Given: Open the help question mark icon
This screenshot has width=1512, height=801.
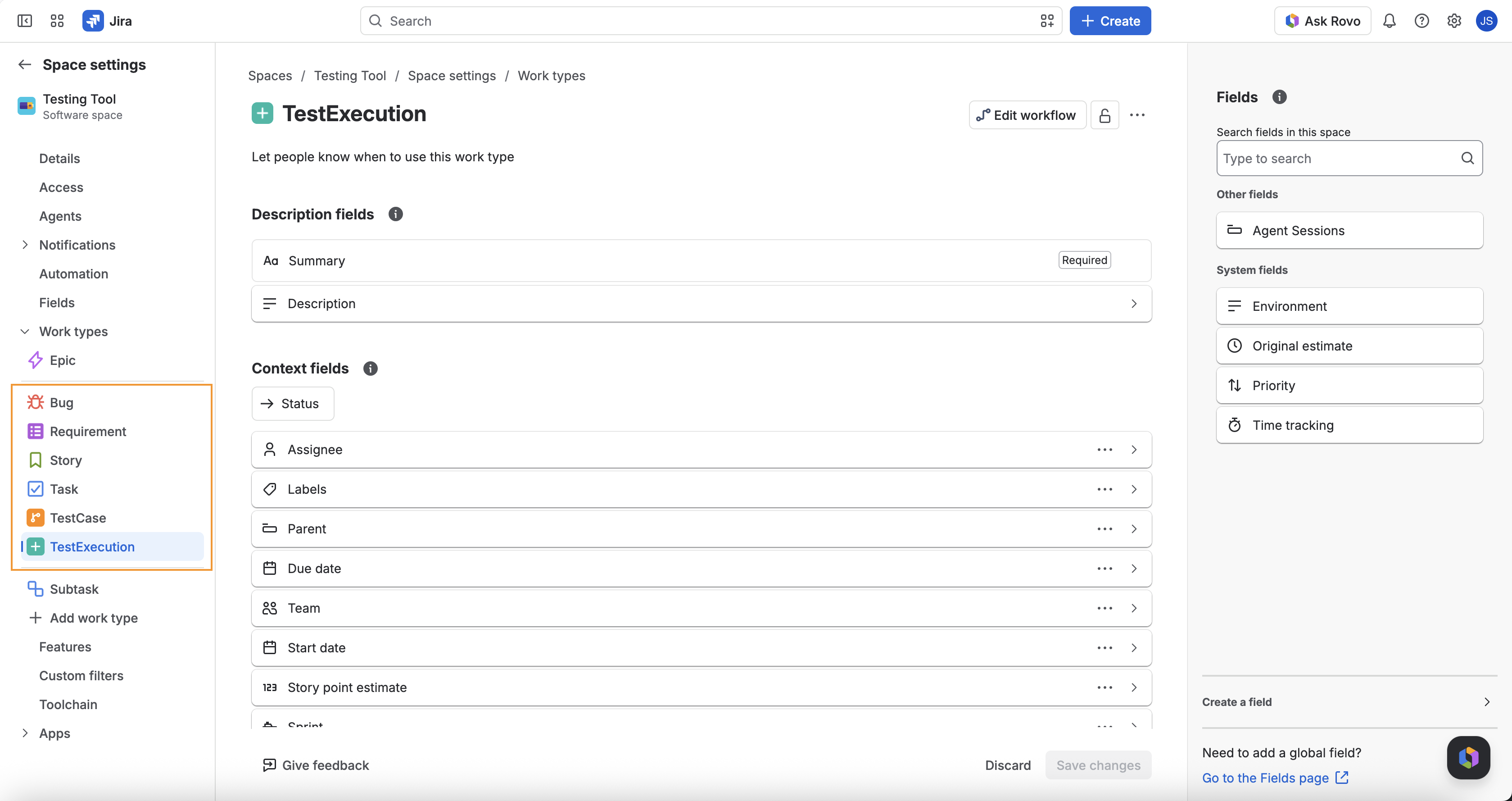Looking at the screenshot, I should [x=1421, y=21].
